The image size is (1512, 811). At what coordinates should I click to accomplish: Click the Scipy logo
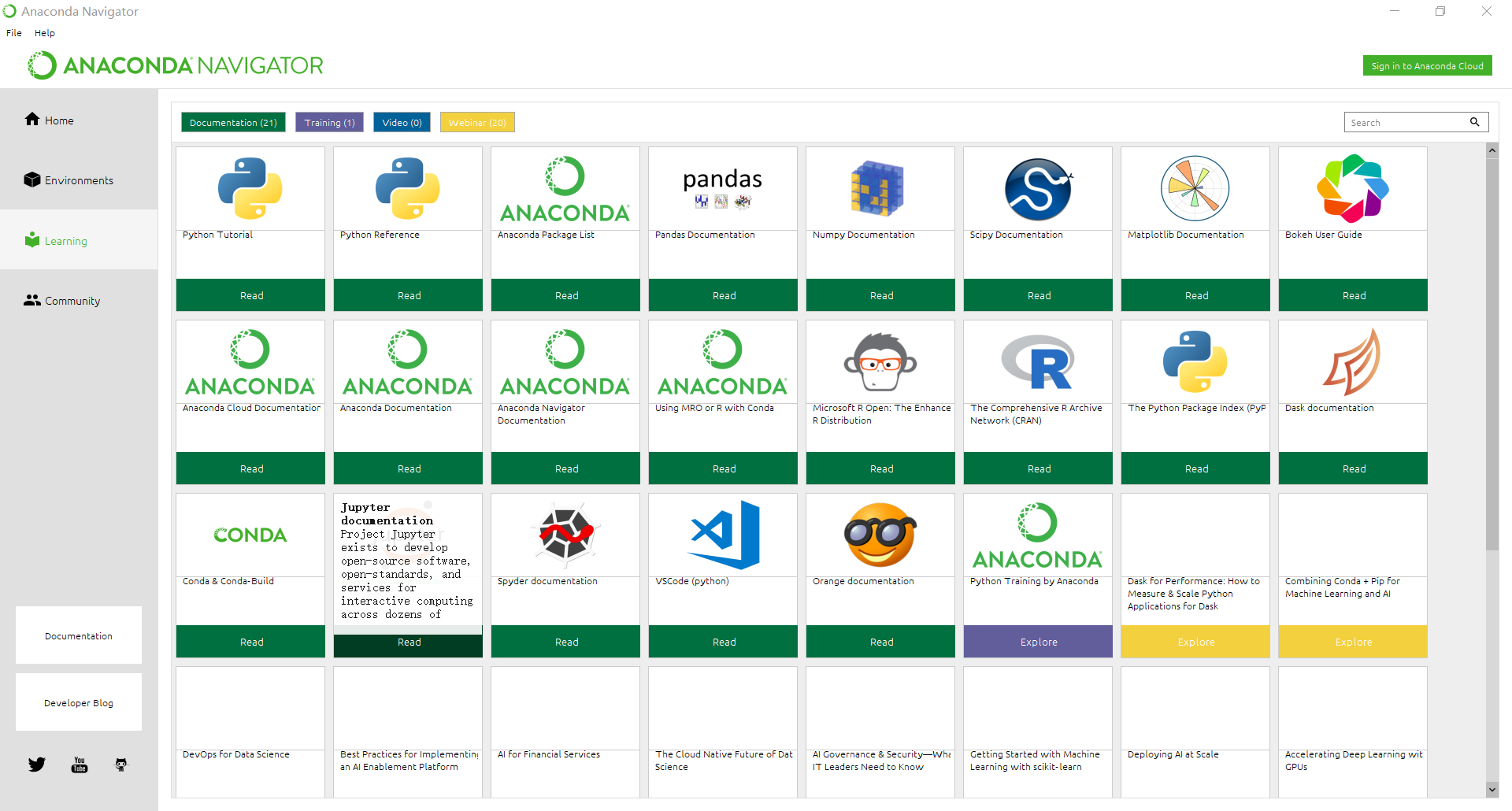click(1038, 189)
